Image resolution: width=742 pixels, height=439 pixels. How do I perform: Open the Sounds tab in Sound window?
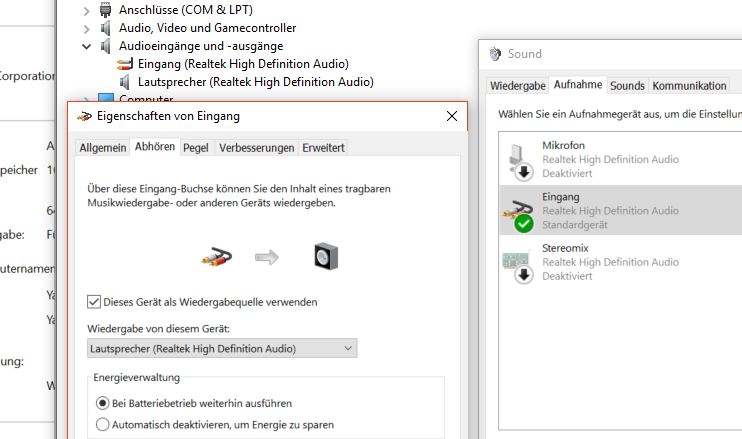point(627,86)
